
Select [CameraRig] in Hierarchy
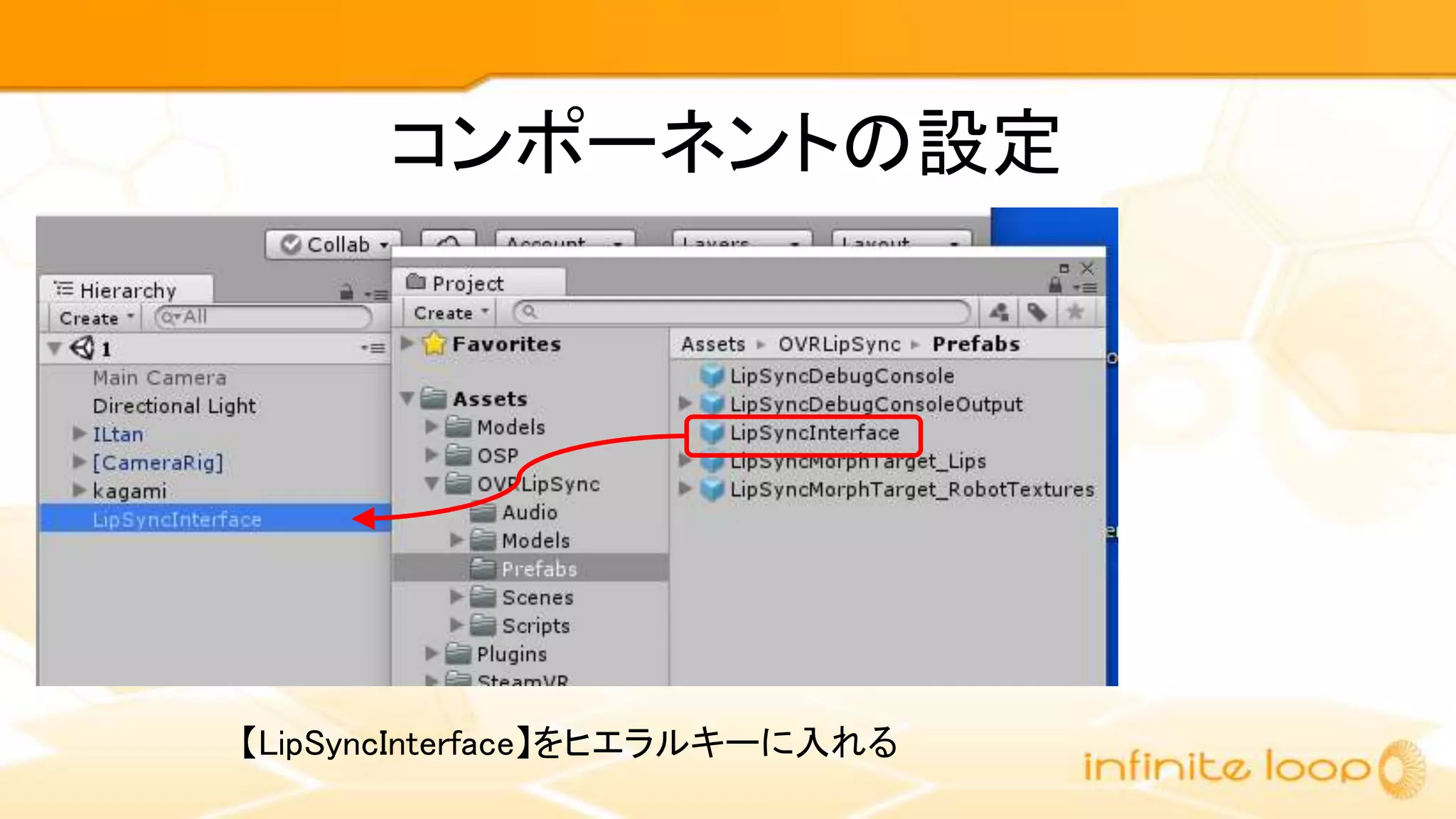point(158,463)
